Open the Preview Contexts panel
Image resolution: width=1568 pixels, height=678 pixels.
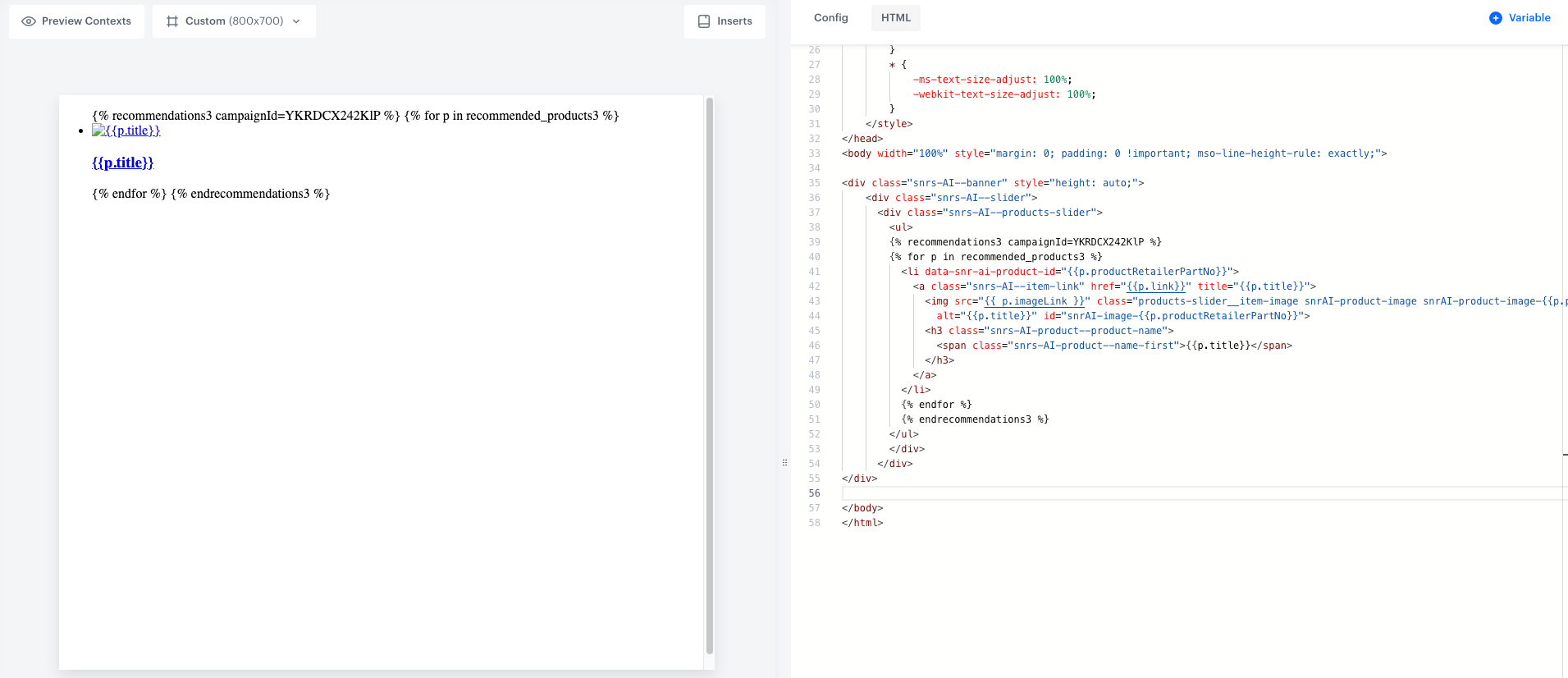(x=77, y=21)
